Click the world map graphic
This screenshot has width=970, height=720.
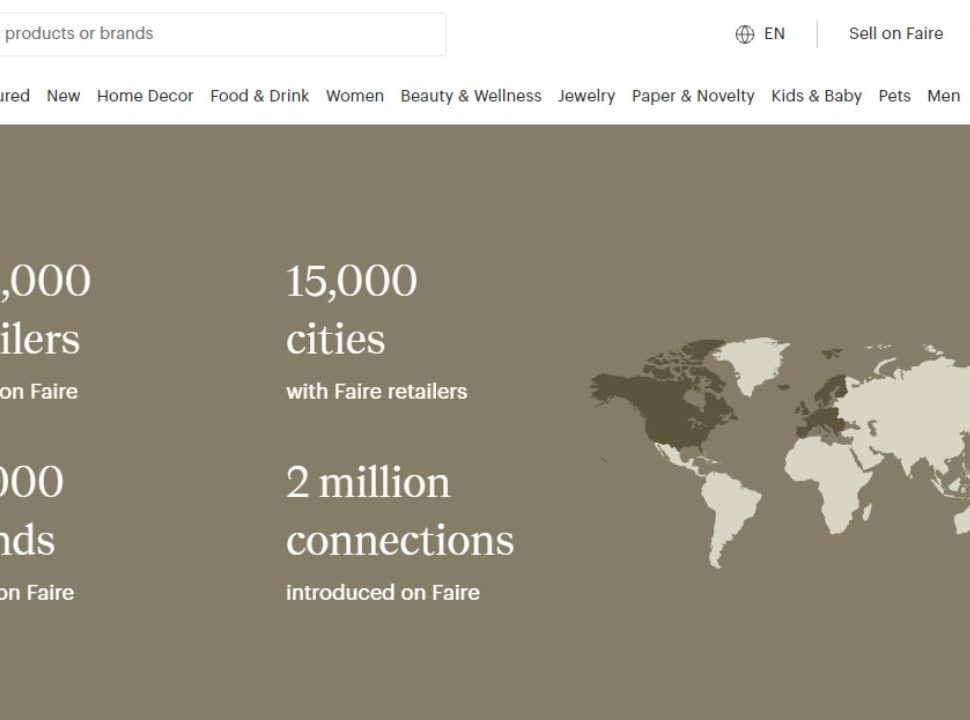click(x=779, y=452)
